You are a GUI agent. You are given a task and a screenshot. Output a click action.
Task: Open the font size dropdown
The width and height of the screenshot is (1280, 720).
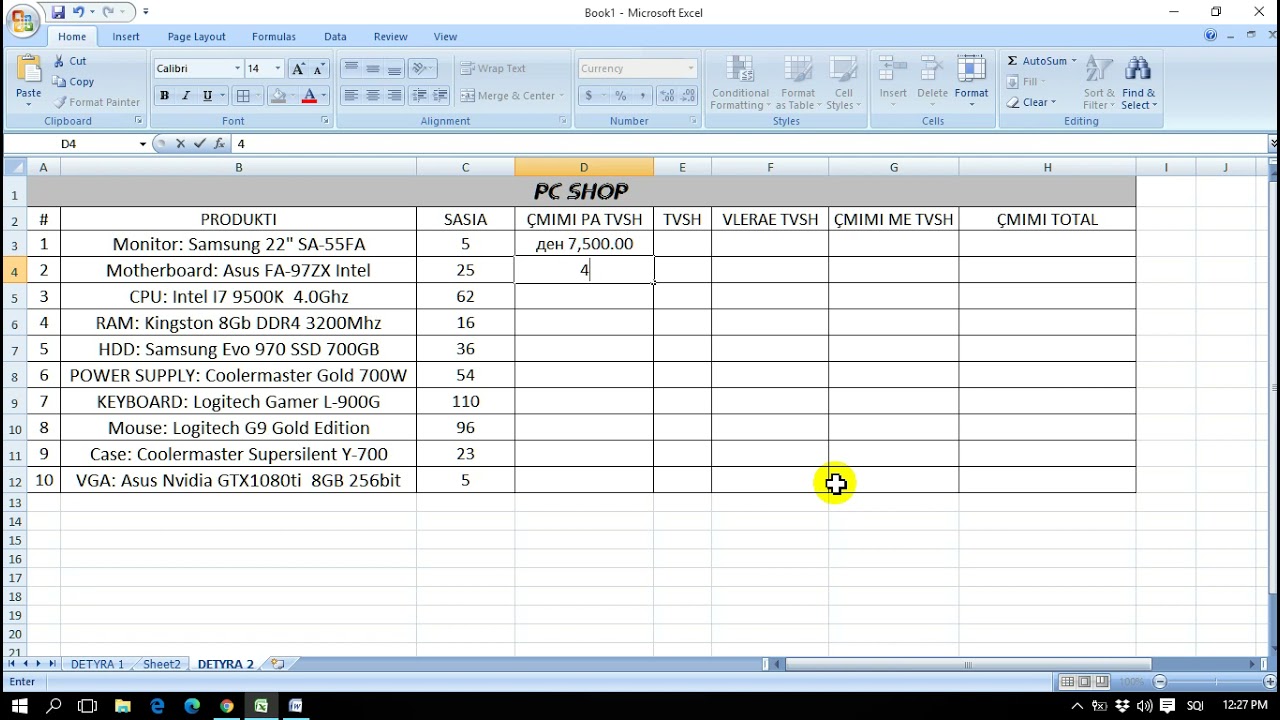pos(277,69)
